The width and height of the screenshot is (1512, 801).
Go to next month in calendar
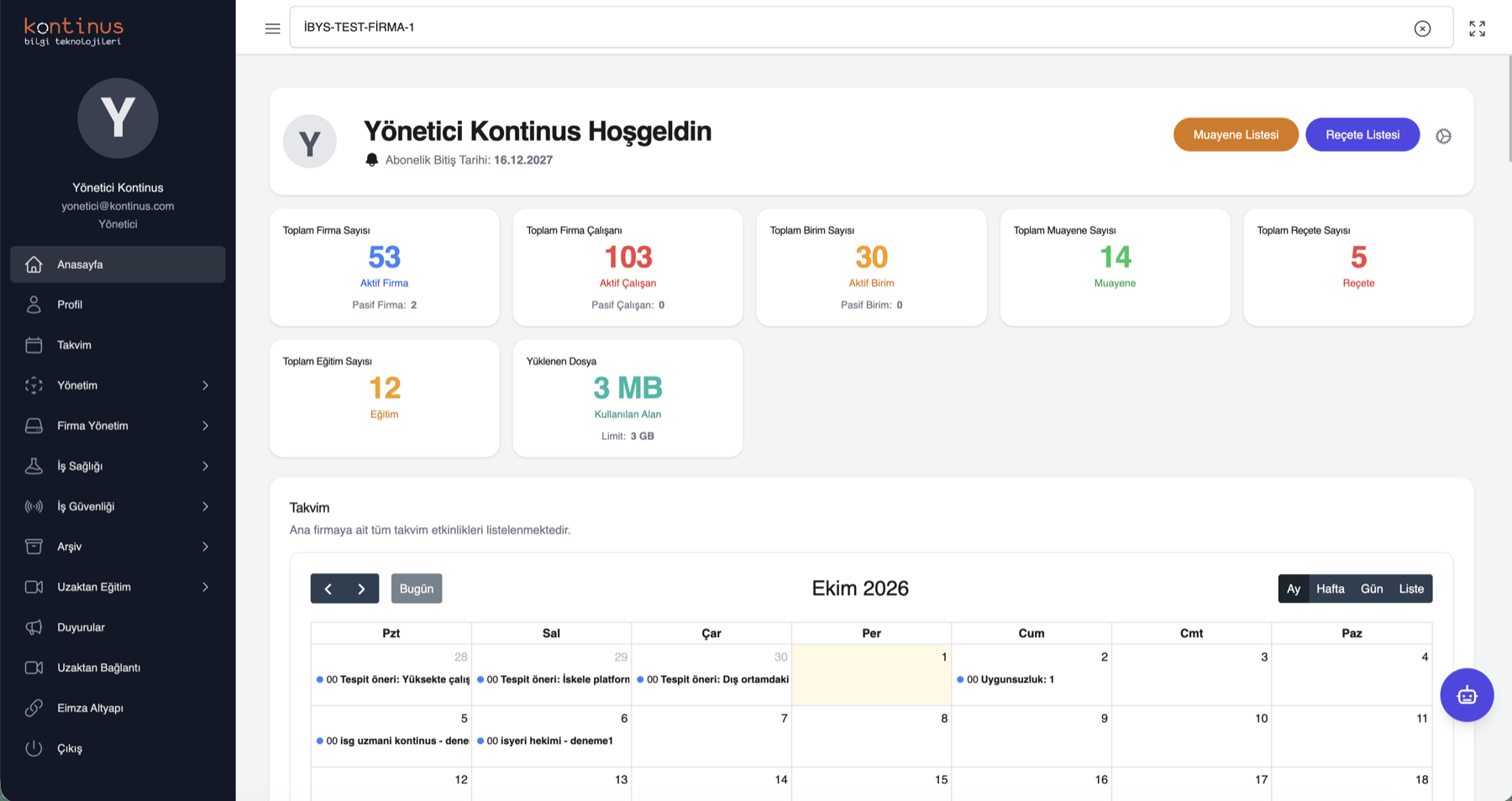click(x=362, y=589)
